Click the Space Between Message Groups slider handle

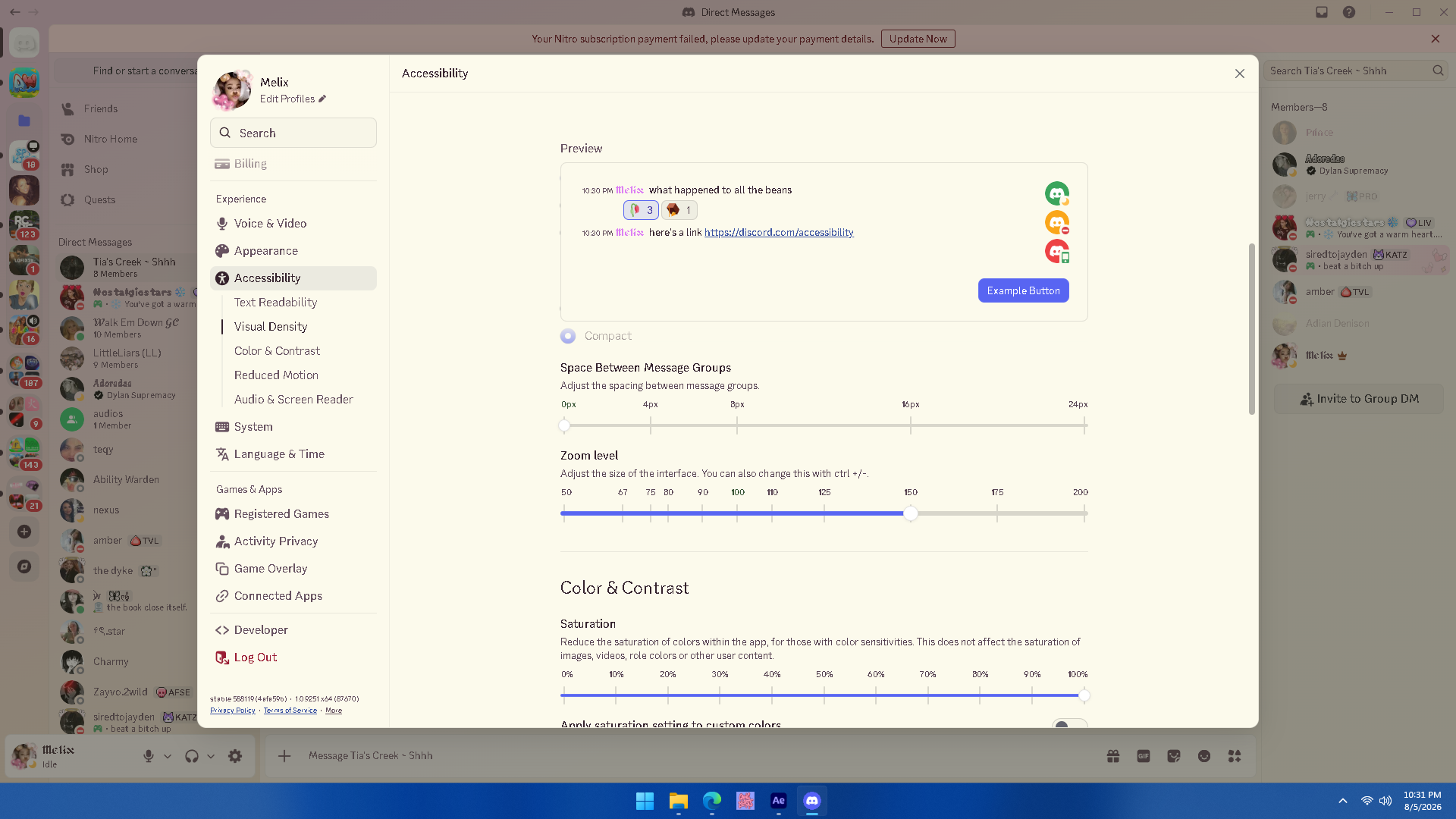[564, 425]
